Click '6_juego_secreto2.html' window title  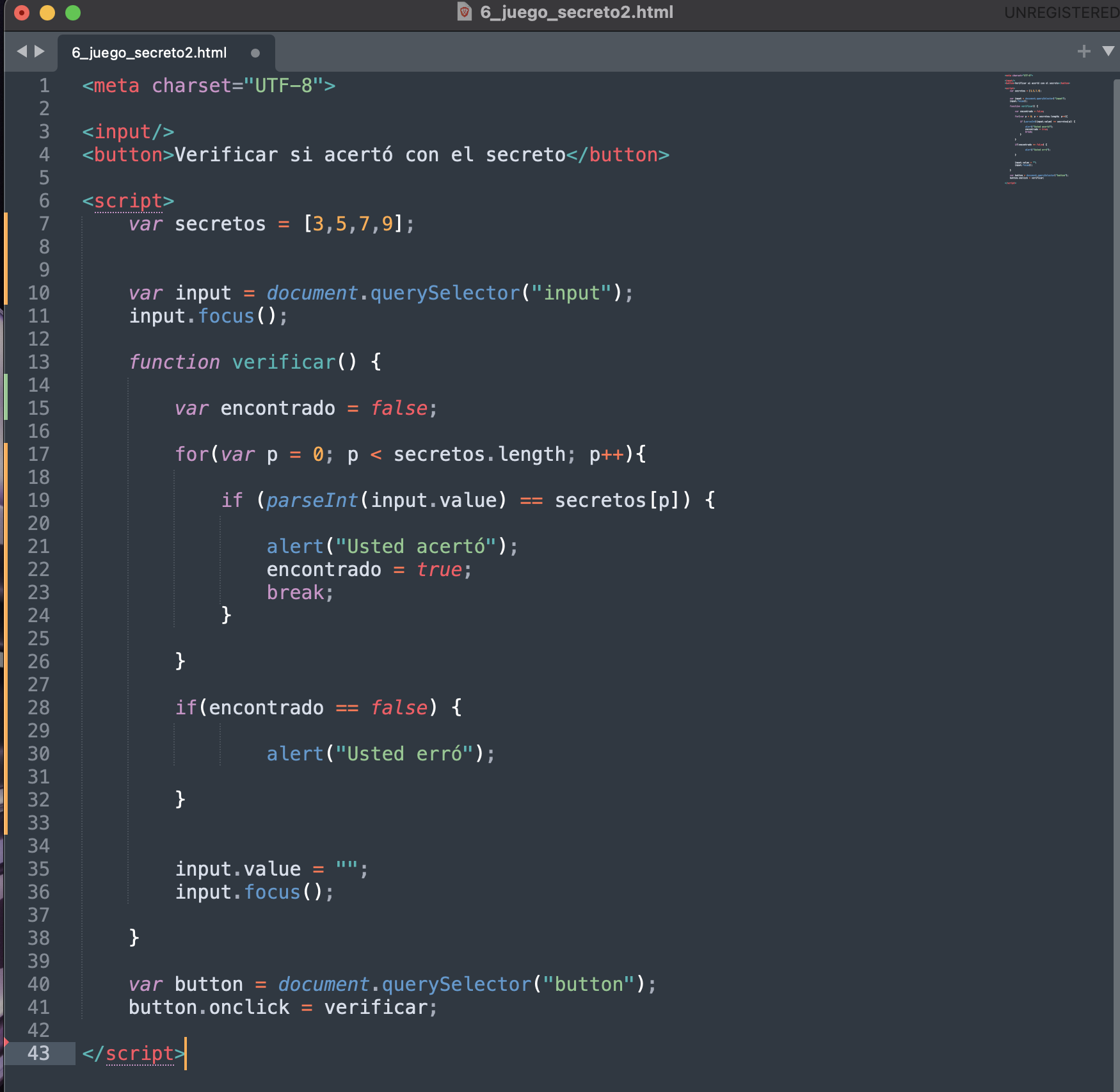577,12
